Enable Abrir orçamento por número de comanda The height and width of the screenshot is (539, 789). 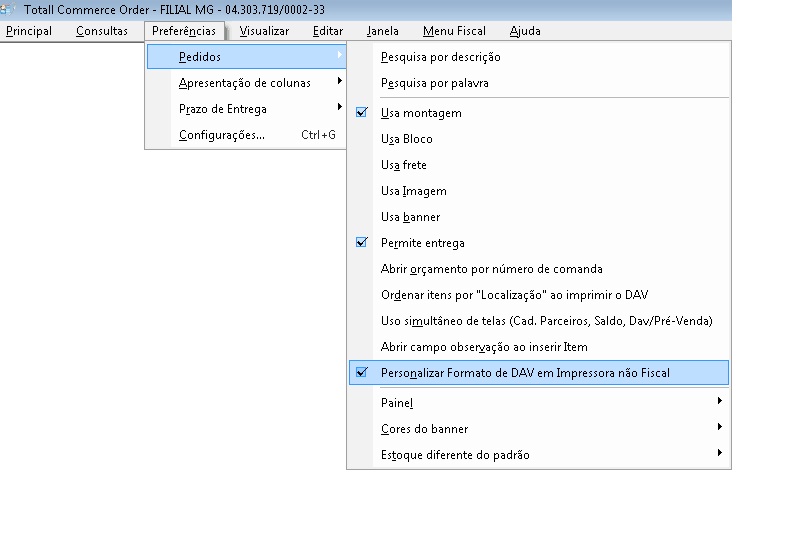pyautogui.click(x=539, y=269)
